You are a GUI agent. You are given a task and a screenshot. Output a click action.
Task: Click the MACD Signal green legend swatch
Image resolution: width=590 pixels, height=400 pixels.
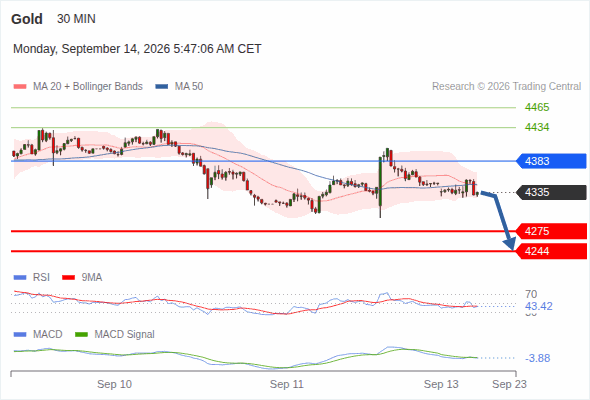(81, 335)
